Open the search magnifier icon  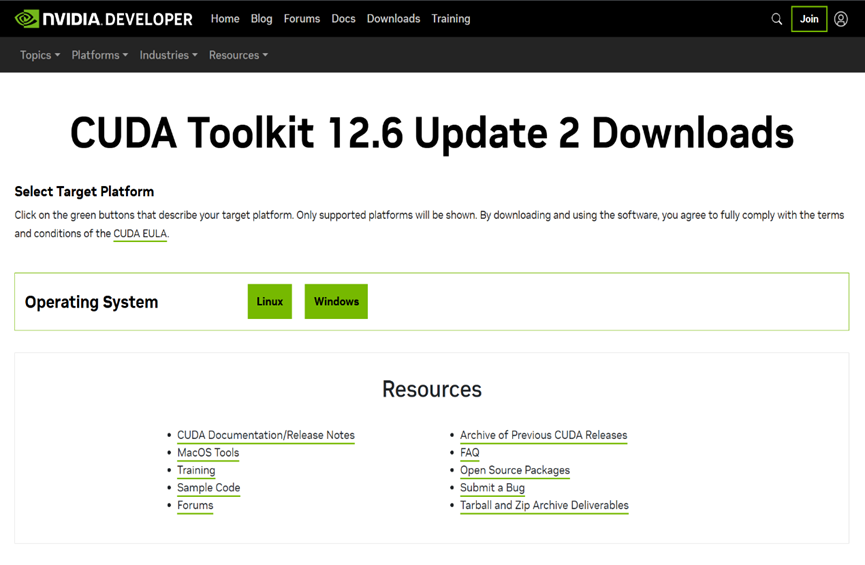click(x=776, y=19)
